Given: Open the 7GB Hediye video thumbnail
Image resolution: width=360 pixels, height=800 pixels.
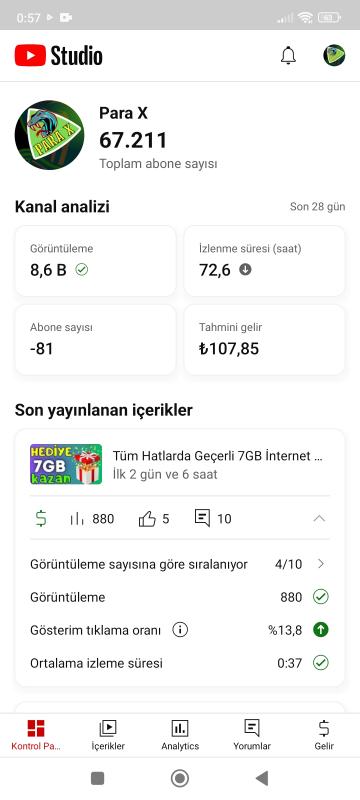Looking at the screenshot, I should tap(66, 464).
